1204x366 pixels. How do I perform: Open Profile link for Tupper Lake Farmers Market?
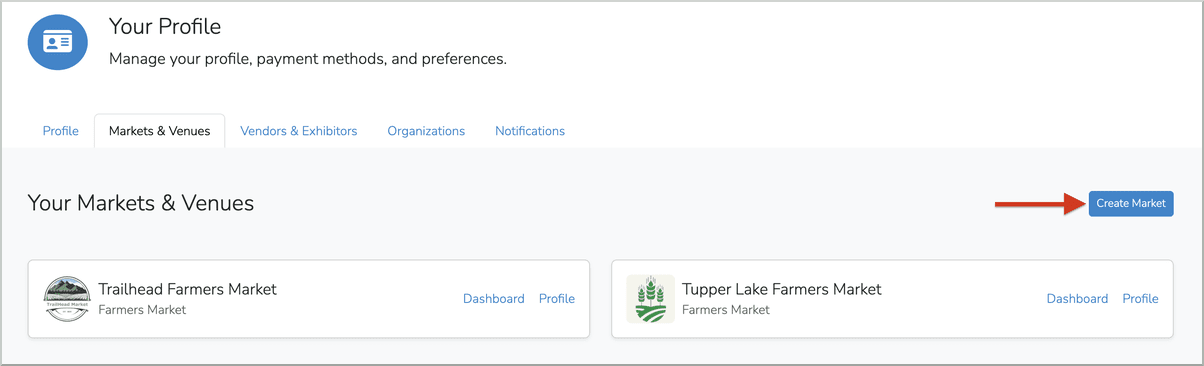(x=1140, y=299)
